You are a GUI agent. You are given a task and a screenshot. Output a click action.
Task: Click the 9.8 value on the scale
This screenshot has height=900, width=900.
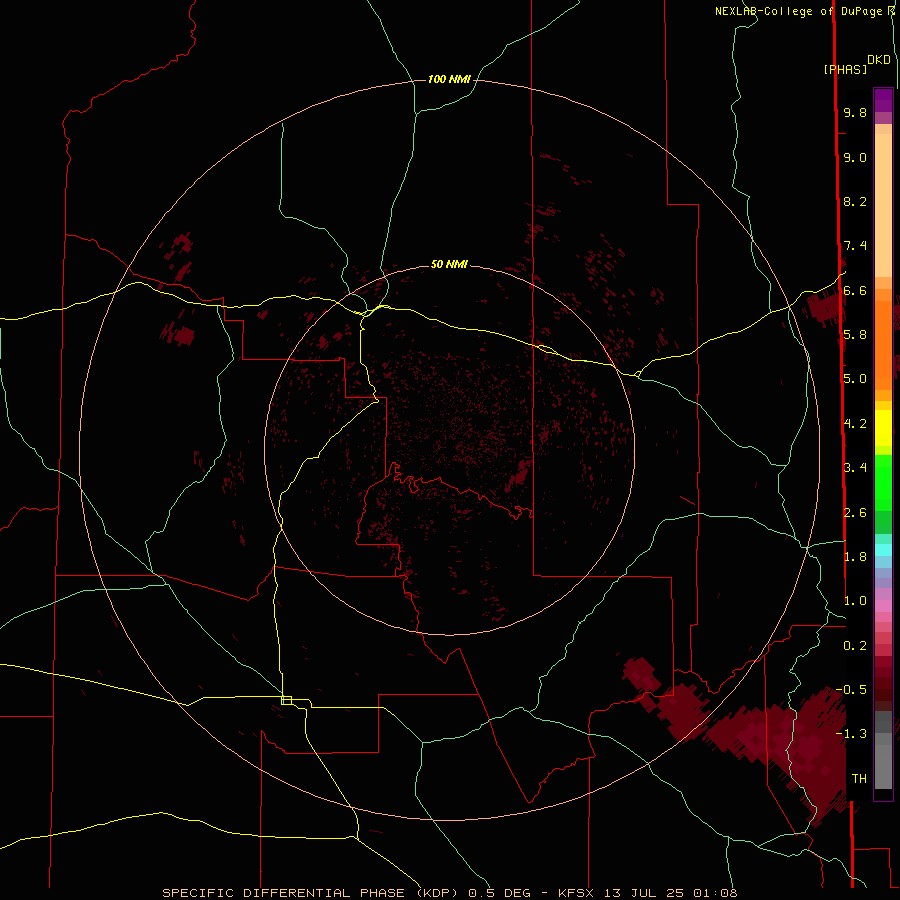pyautogui.click(x=855, y=112)
